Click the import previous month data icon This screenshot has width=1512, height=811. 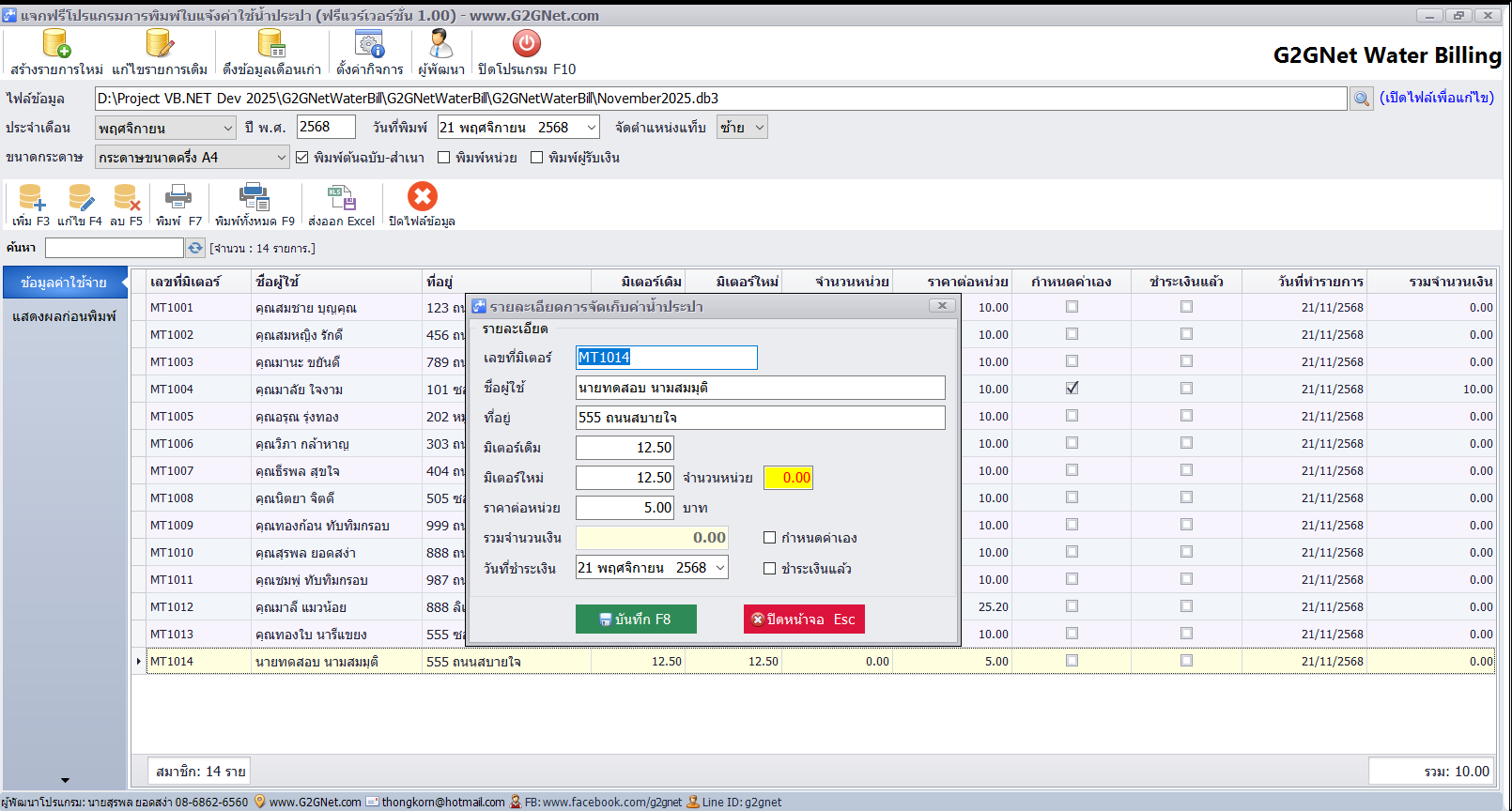(271, 44)
